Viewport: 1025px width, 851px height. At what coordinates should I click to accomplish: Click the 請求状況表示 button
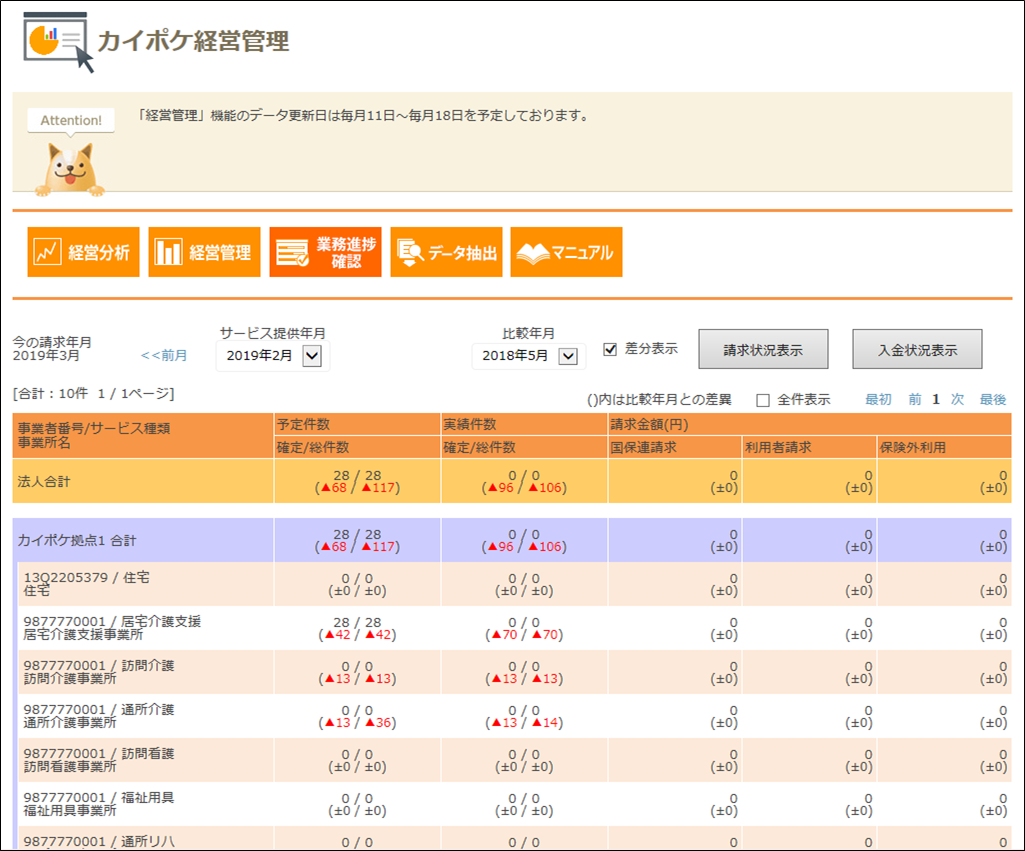pos(763,350)
